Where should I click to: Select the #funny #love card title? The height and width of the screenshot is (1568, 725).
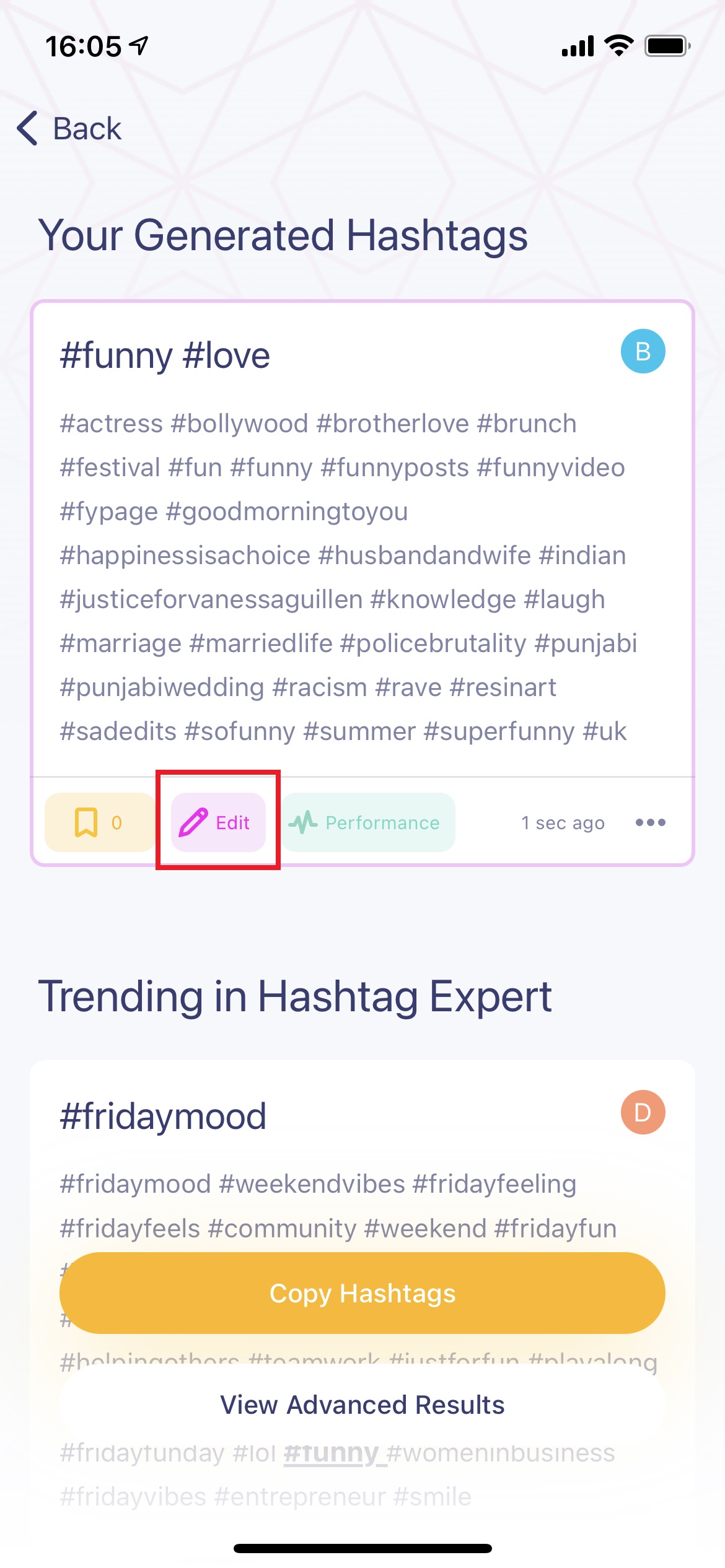click(x=165, y=355)
